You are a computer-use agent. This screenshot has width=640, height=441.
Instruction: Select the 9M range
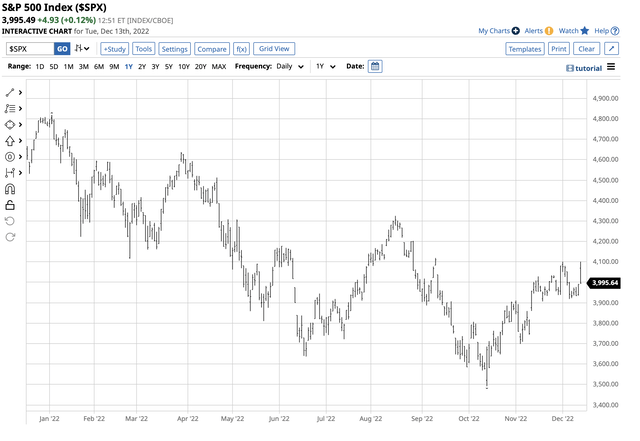coord(114,67)
